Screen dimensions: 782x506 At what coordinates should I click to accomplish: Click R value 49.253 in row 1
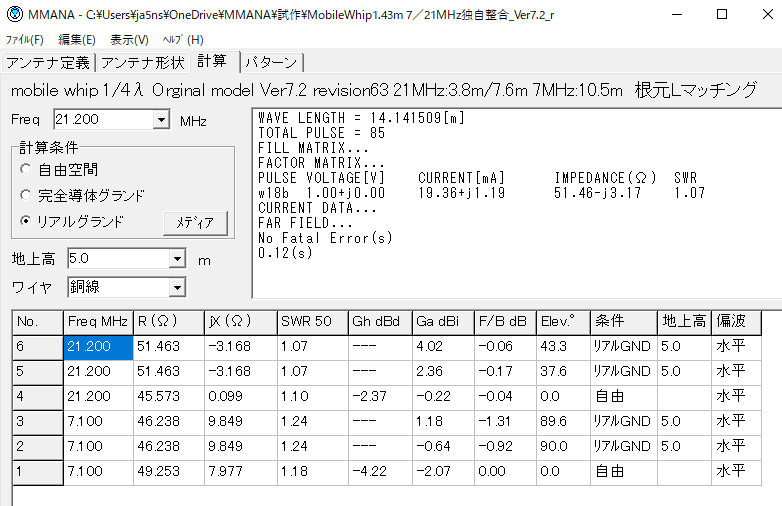click(169, 472)
